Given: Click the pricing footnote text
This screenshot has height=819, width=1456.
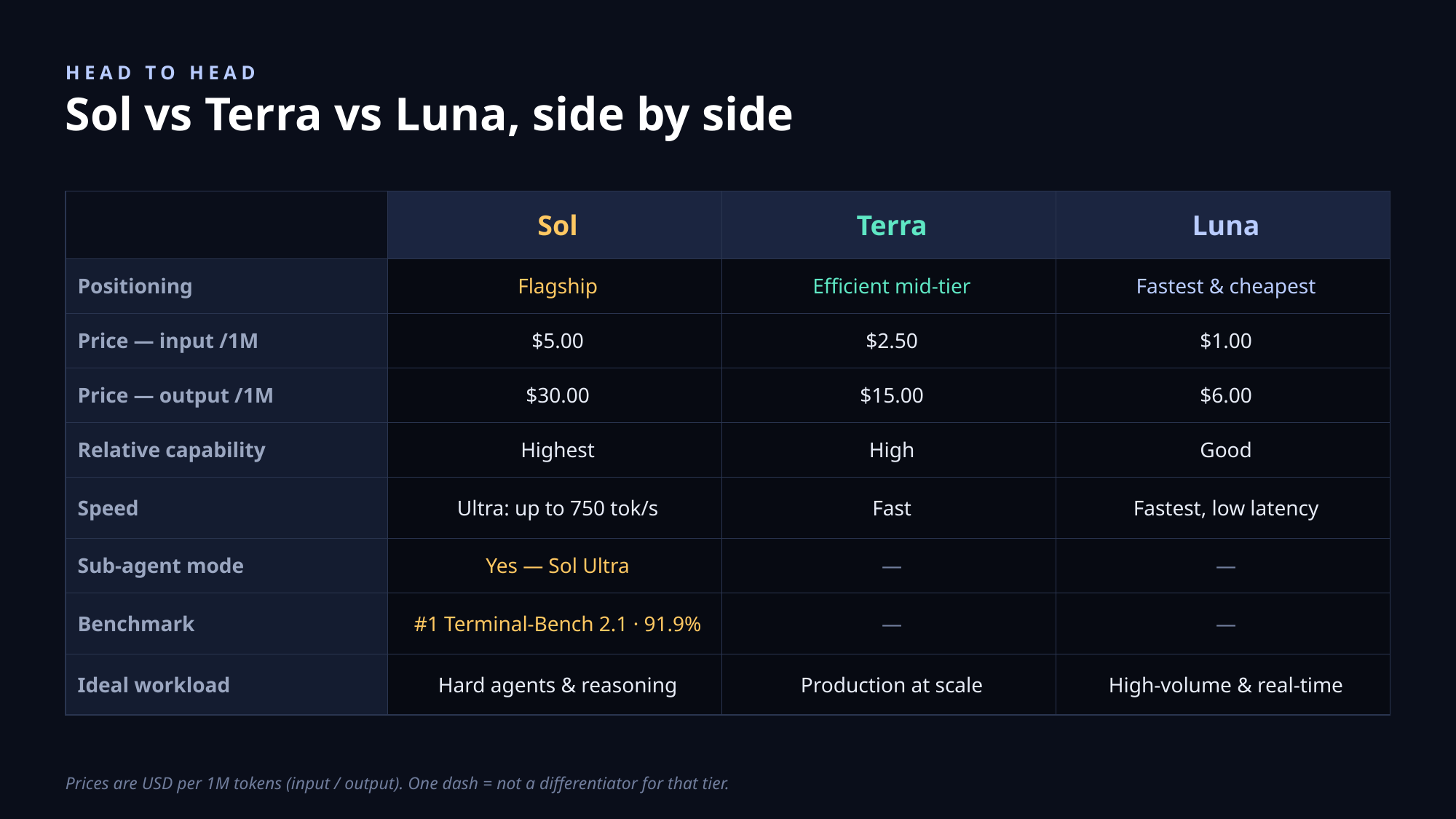Looking at the screenshot, I should click(x=397, y=783).
